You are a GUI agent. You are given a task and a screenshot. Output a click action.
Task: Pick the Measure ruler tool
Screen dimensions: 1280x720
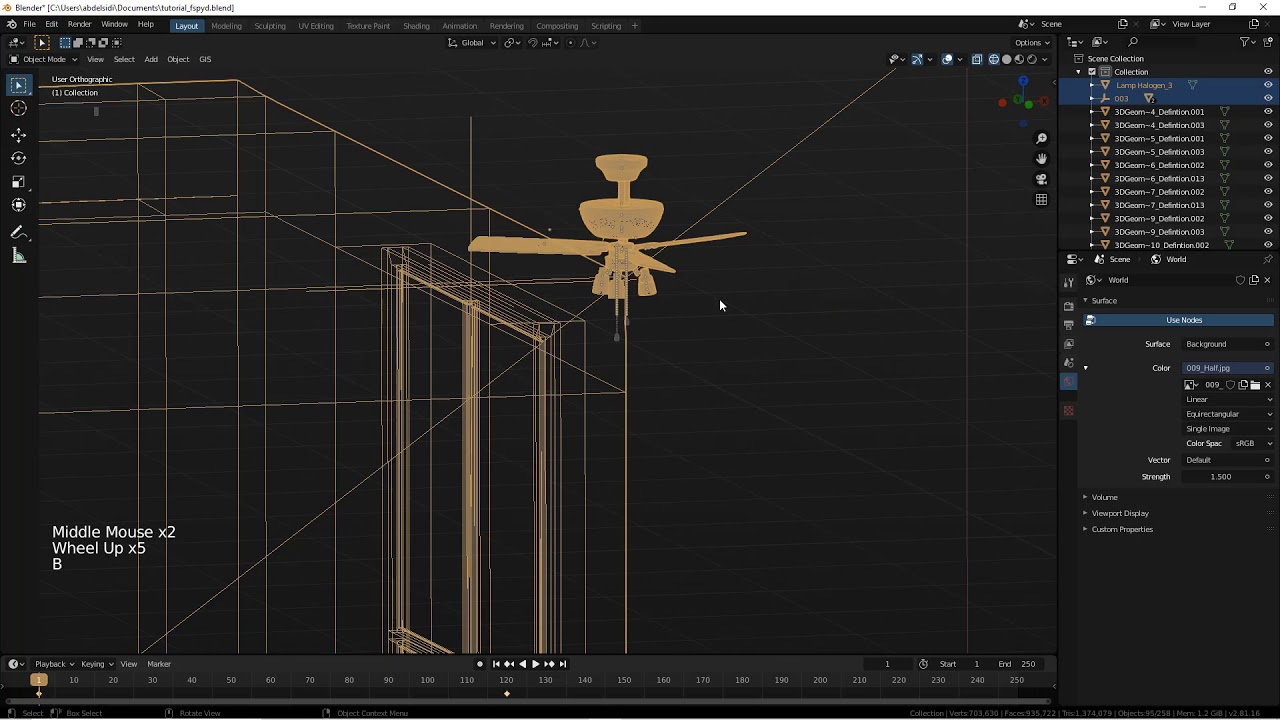tap(18, 256)
